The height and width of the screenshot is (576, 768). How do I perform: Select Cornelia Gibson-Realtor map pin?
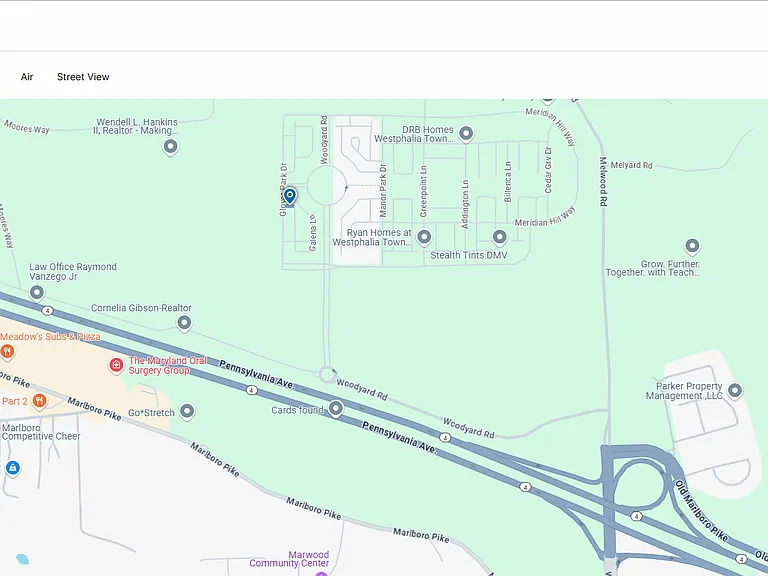click(184, 323)
